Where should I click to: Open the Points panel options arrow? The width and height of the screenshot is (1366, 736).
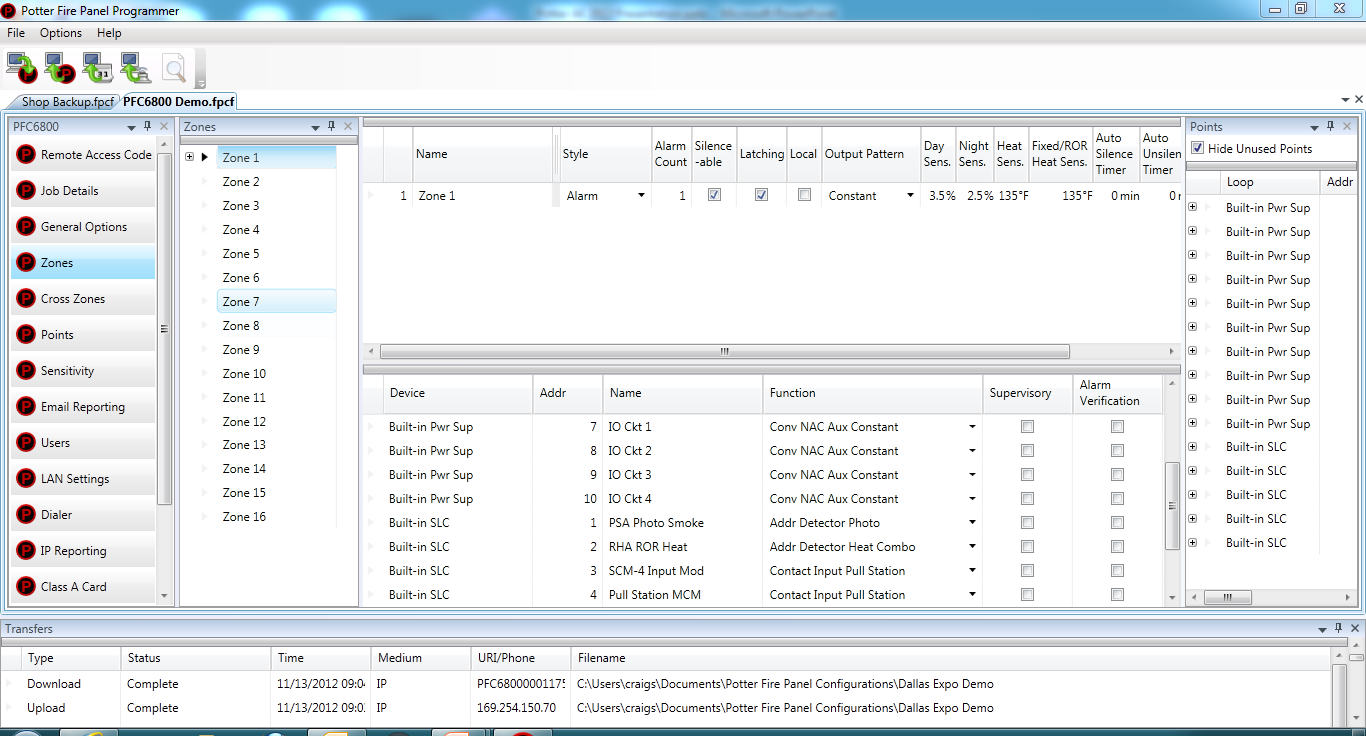[x=1315, y=128]
